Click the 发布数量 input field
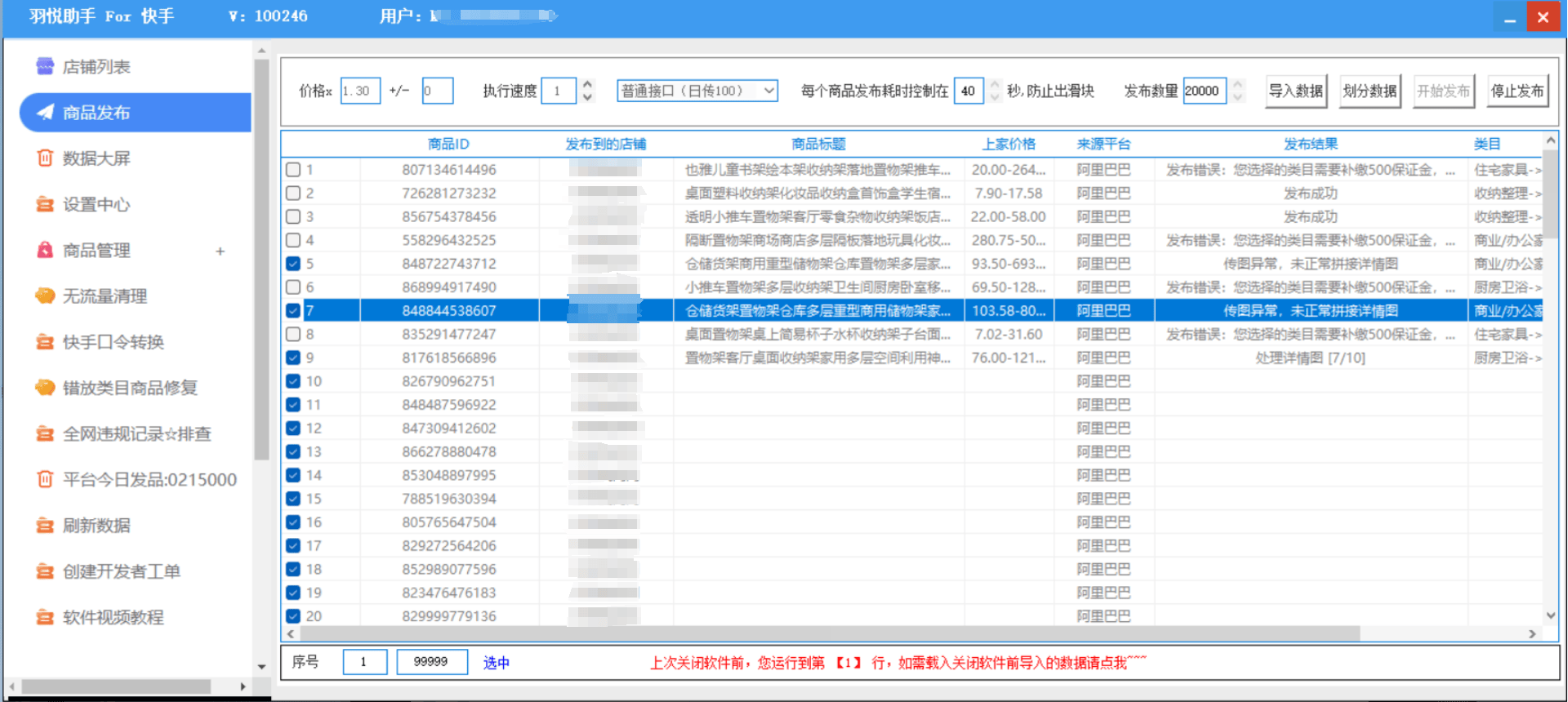The height and width of the screenshot is (702, 1568). pyautogui.click(x=1205, y=91)
